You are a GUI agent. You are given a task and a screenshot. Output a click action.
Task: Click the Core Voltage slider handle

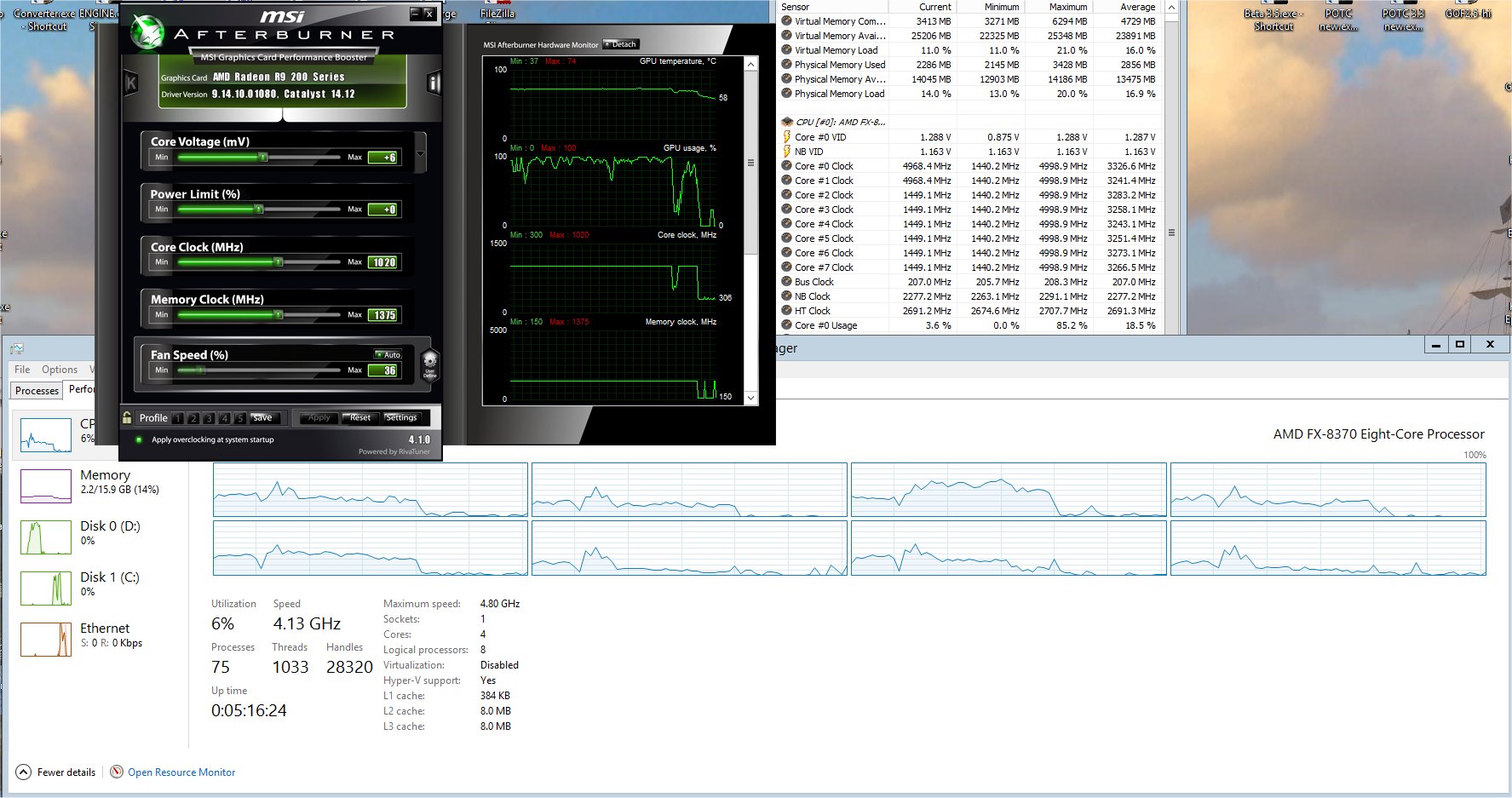(x=263, y=157)
